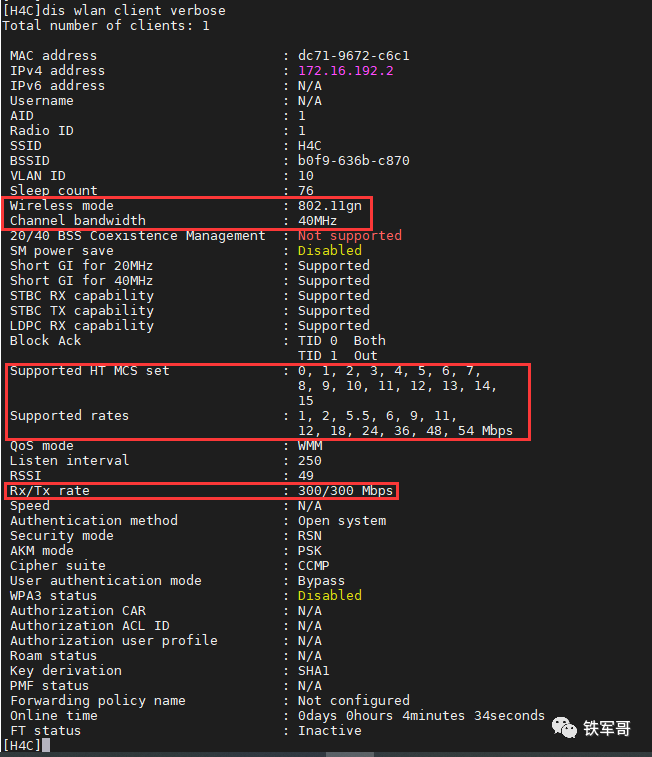This screenshot has width=652, height=757.
Task: Click the Wireless mode value 802.11gn
Action: [x=330, y=206]
